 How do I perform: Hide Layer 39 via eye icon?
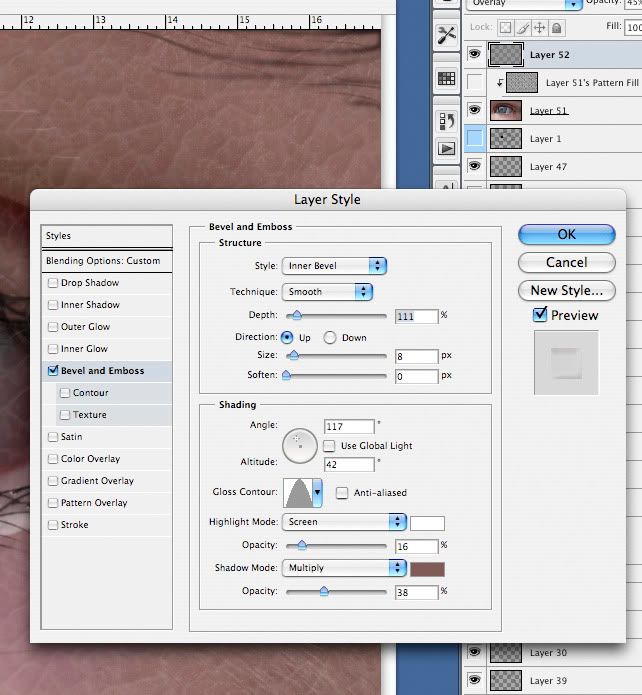pos(474,679)
